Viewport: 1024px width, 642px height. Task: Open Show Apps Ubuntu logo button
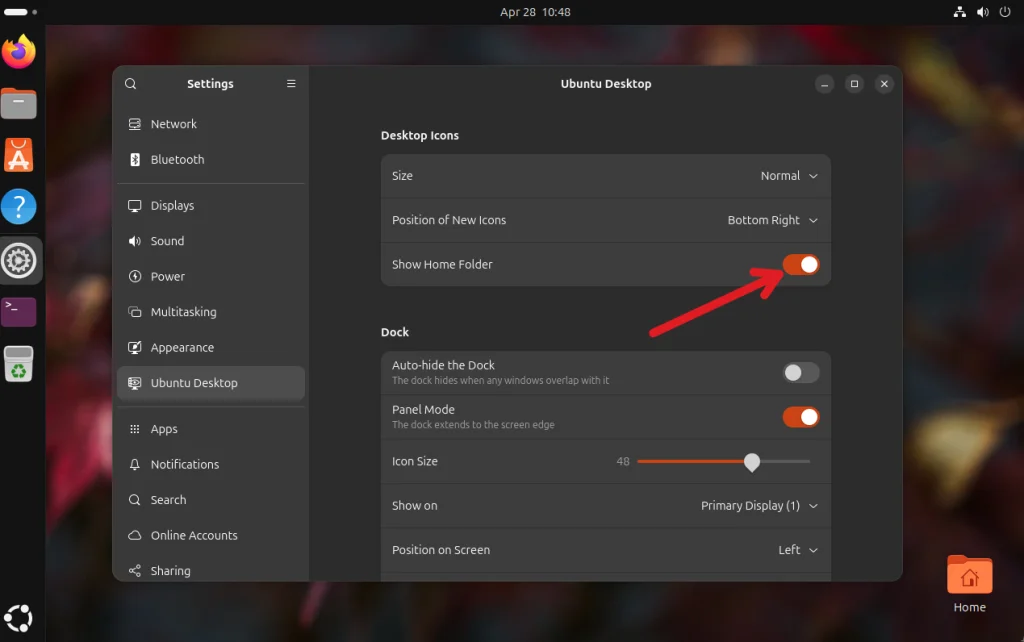click(x=18, y=618)
